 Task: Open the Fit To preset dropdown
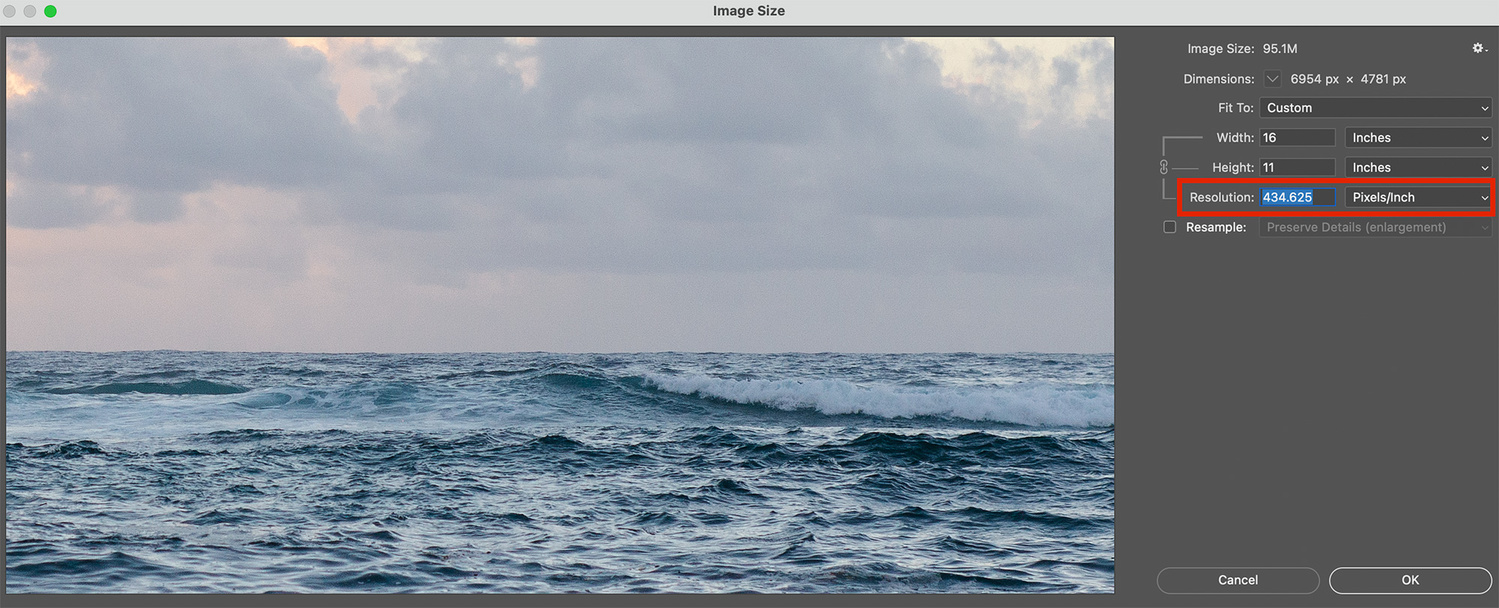1375,108
